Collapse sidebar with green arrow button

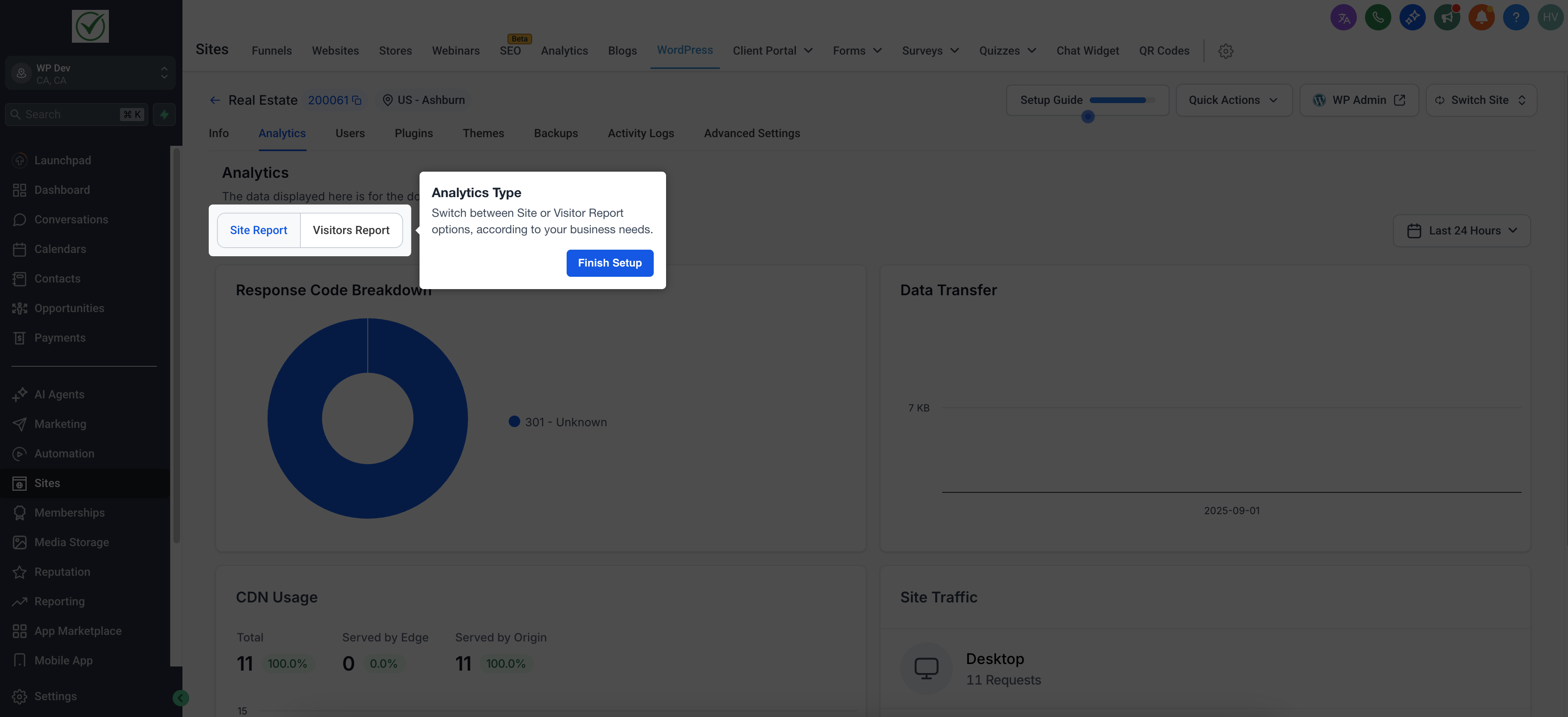pos(180,698)
